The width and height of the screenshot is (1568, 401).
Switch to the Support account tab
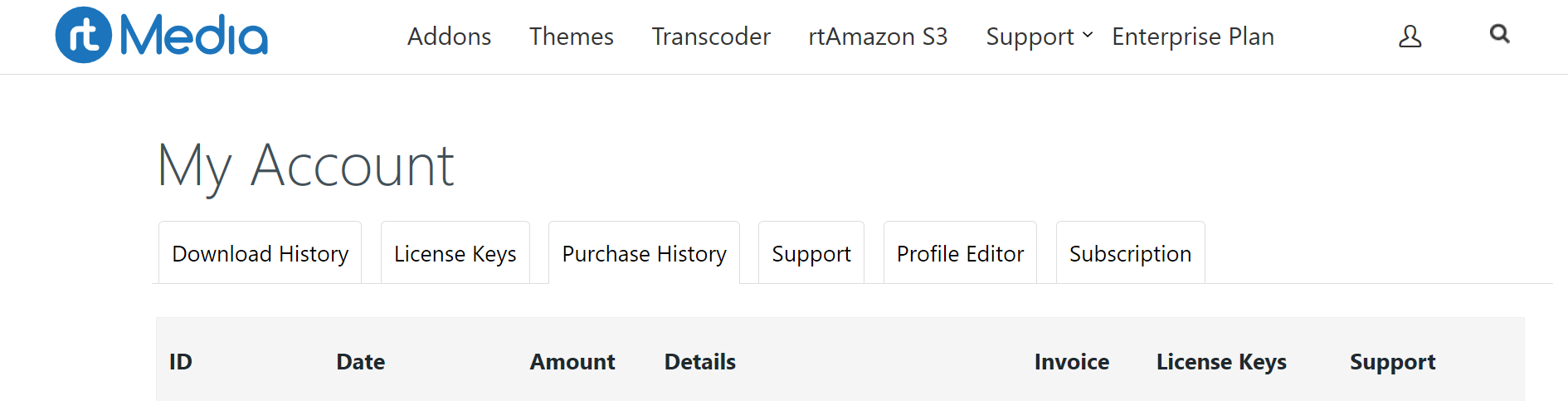coord(811,253)
